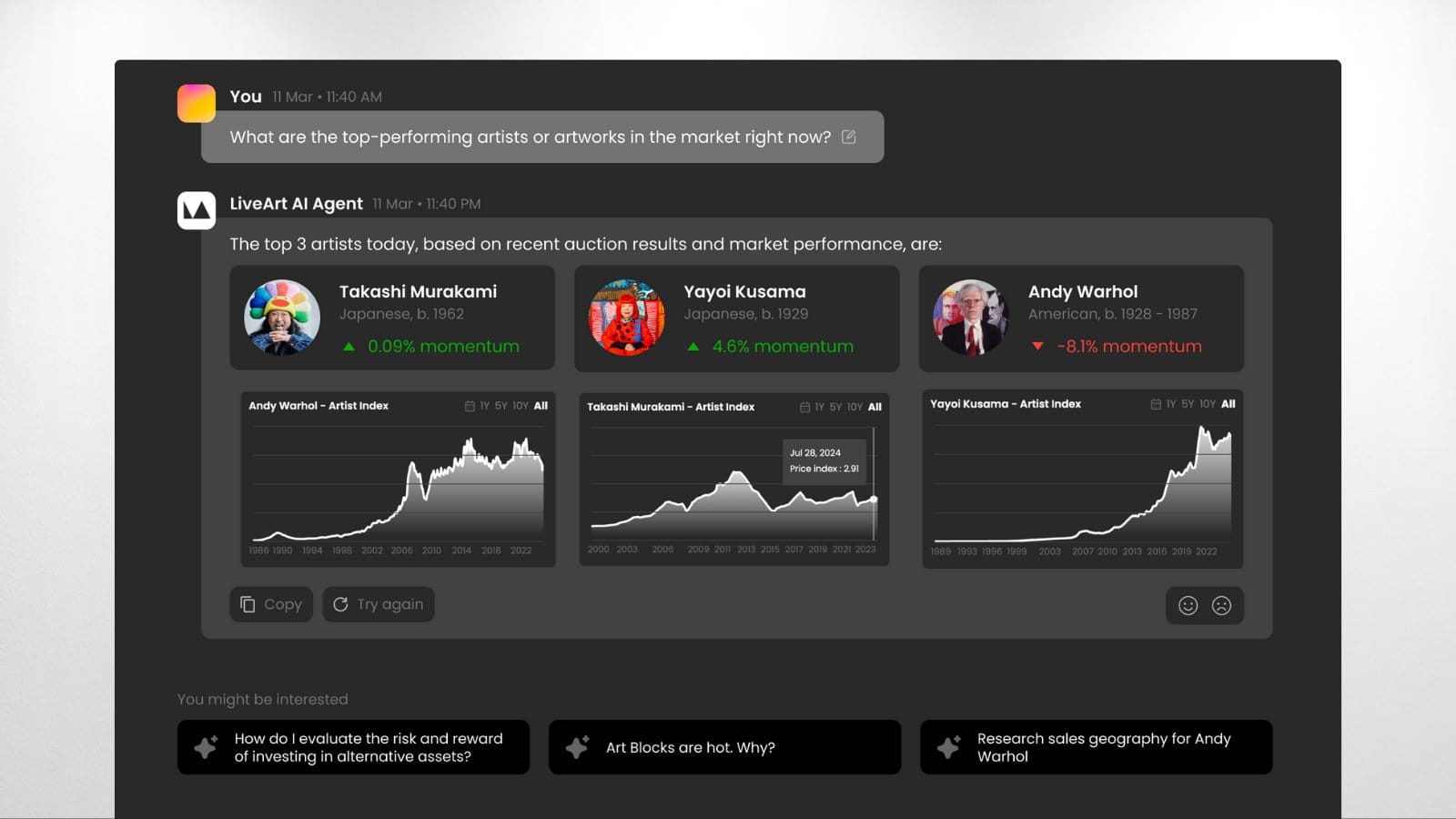Open calendar icon in Takashi Murakami chart

tap(804, 407)
